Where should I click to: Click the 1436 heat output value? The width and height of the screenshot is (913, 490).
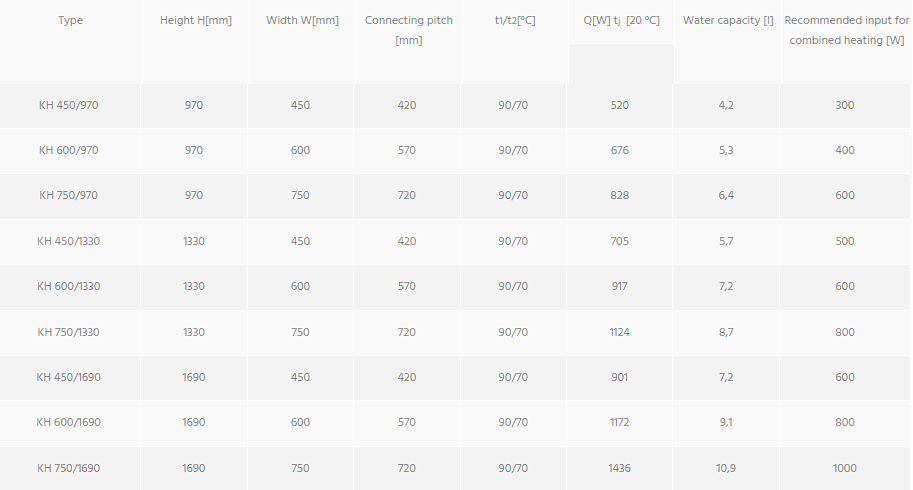tap(620, 468)
